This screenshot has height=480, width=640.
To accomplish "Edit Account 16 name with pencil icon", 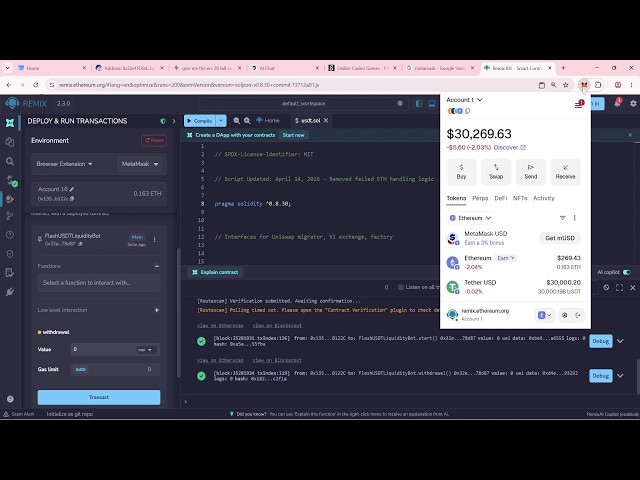I will pos(72,189).
